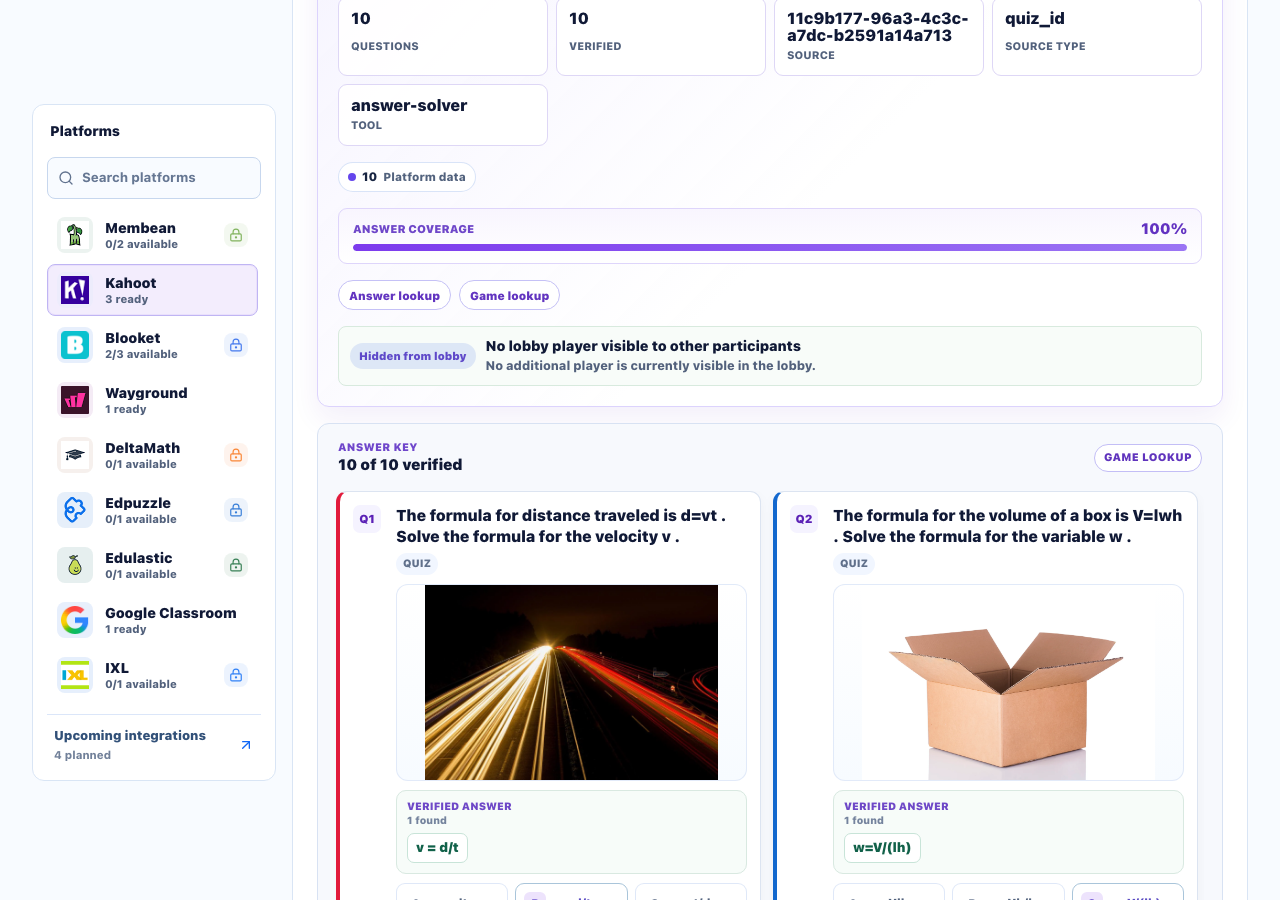Click the Blooket logo icon
This screenshot has height=900, width=1280.
point(75,345)
